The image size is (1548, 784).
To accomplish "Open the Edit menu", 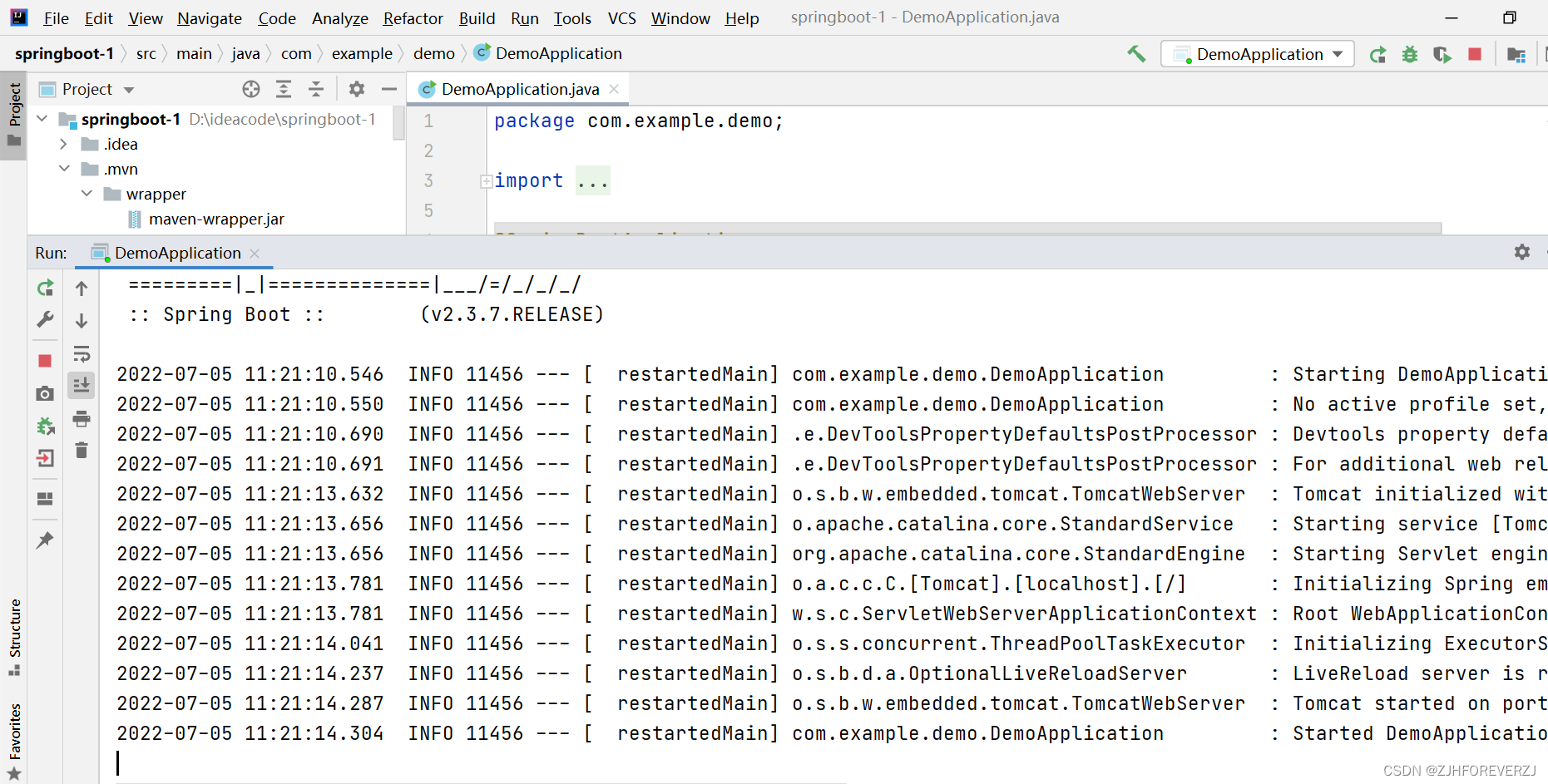I will coord(99,18).
